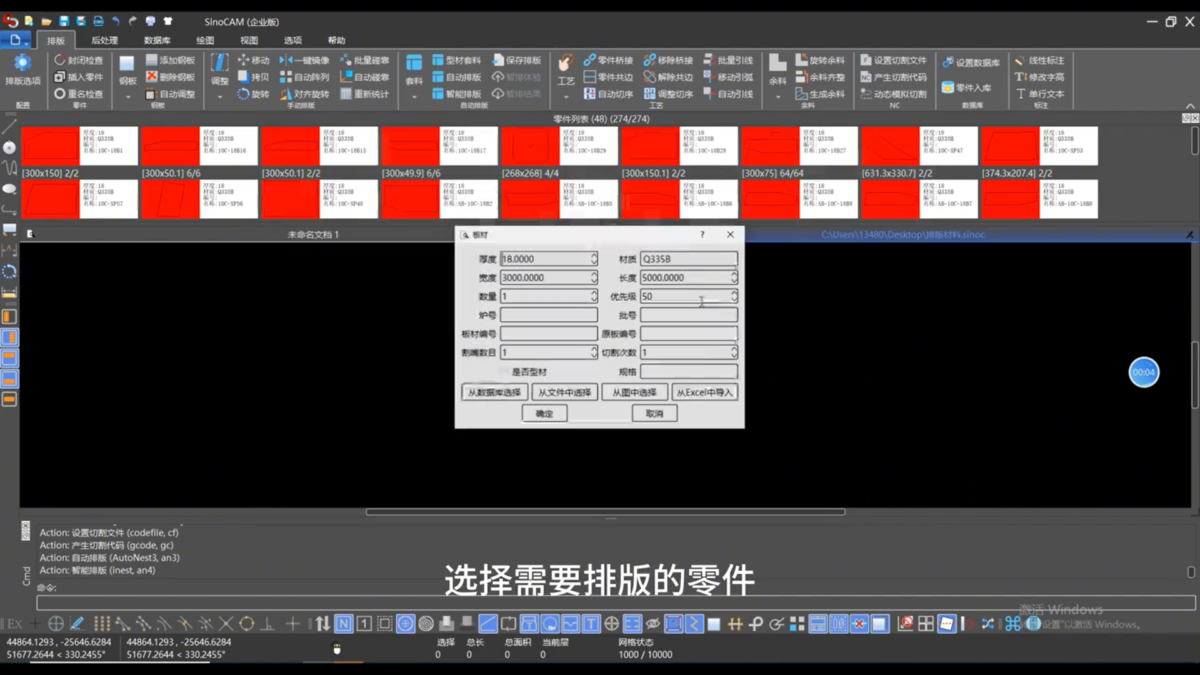Screen dimensions: 1200x675
Task: Select part thumbnail labeled [268x268] 4/4
Action: click(558, 146)
